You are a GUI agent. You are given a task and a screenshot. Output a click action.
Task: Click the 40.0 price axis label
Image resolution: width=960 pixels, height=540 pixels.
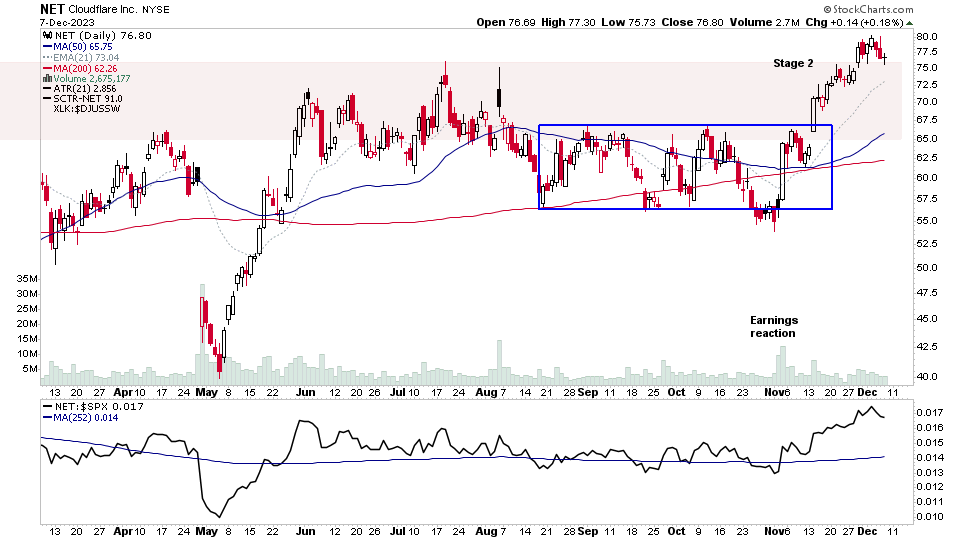(926, 377)
